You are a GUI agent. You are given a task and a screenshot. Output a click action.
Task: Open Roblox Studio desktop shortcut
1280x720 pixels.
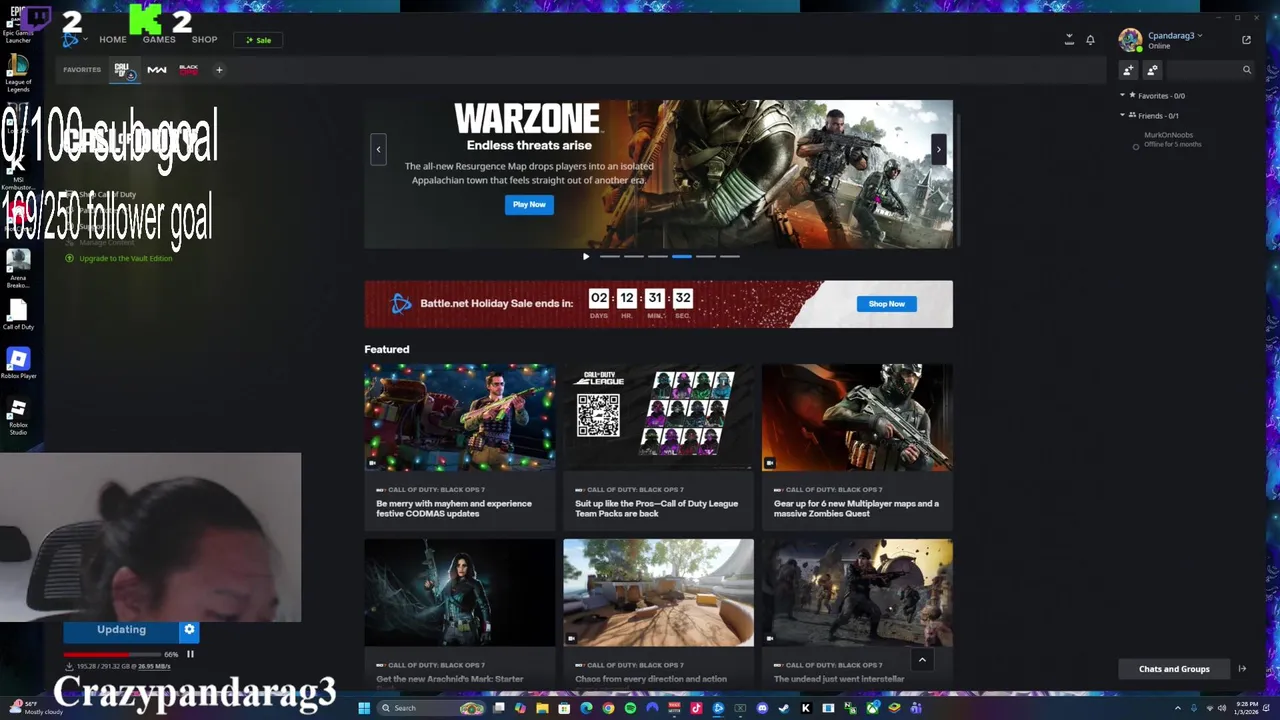coord(18,417)
